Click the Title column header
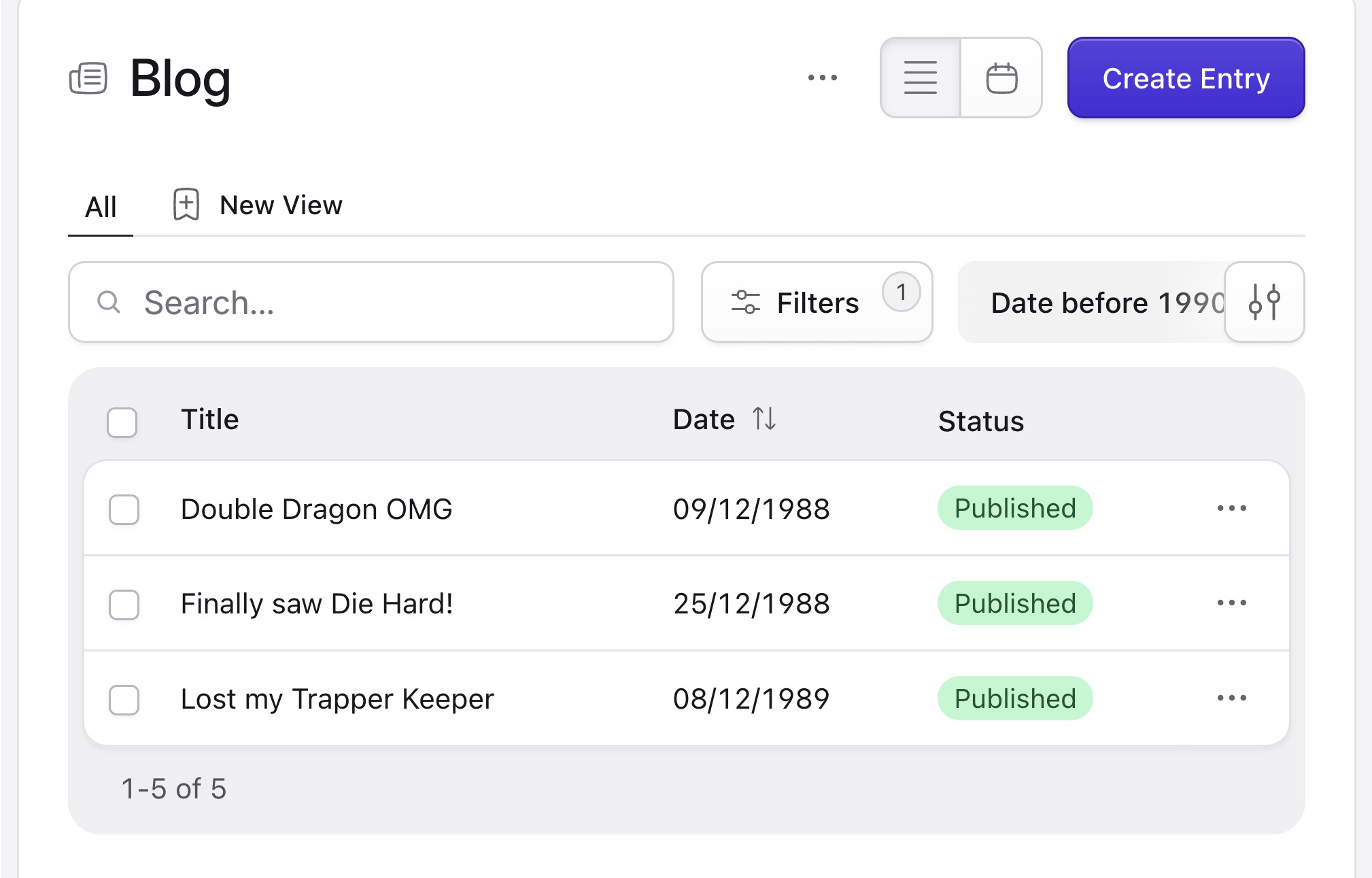Viewport: 1372px width, 878px height. click(209, 420)
